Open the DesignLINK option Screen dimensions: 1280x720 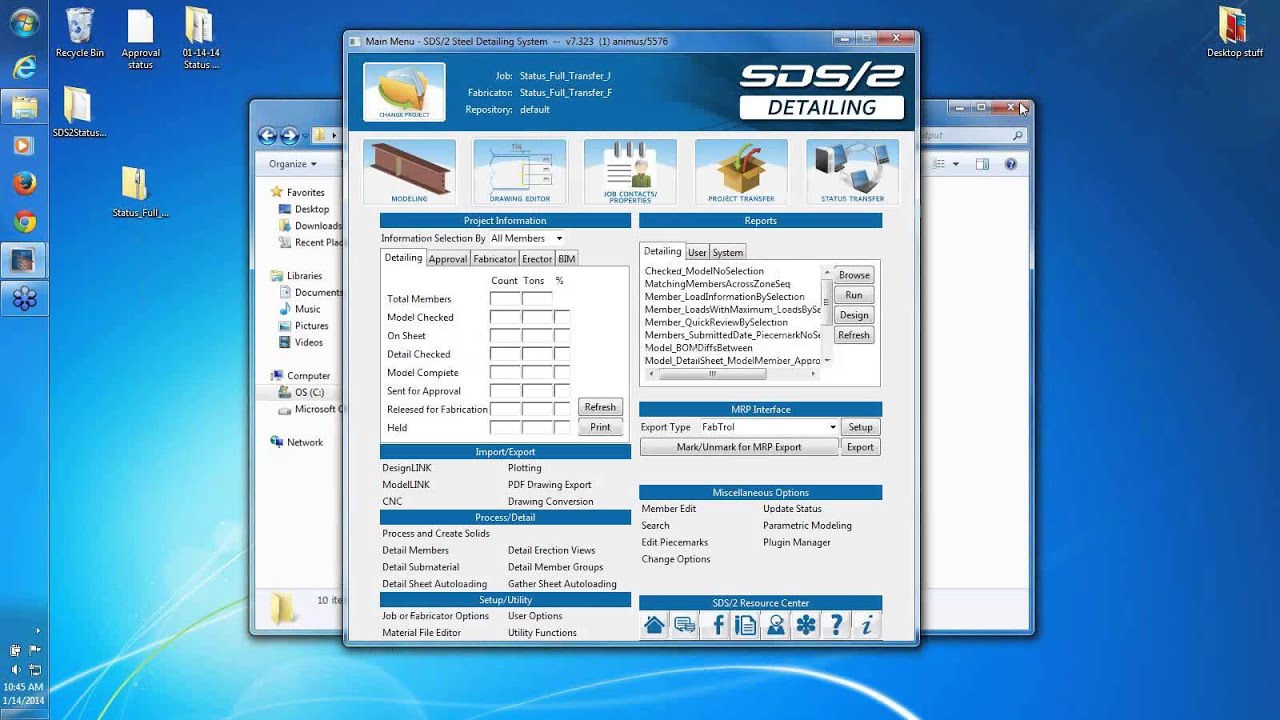coord(407,468)
